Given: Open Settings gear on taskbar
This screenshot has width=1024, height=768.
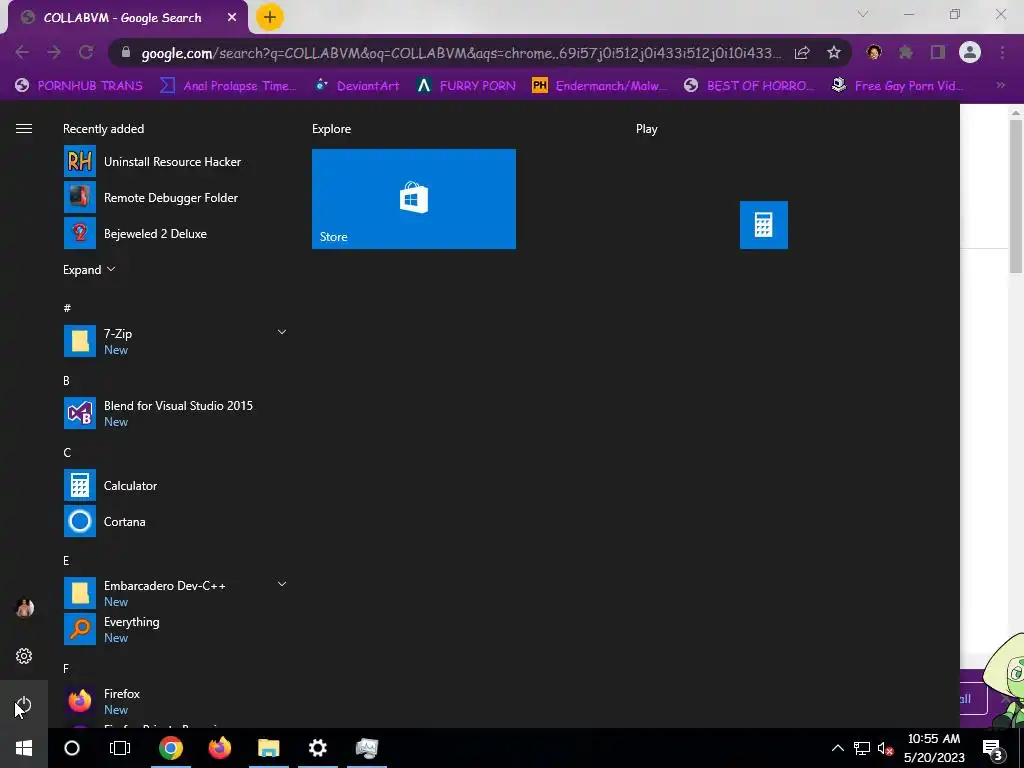Looking at the screenshot, I should pos(317,748).
